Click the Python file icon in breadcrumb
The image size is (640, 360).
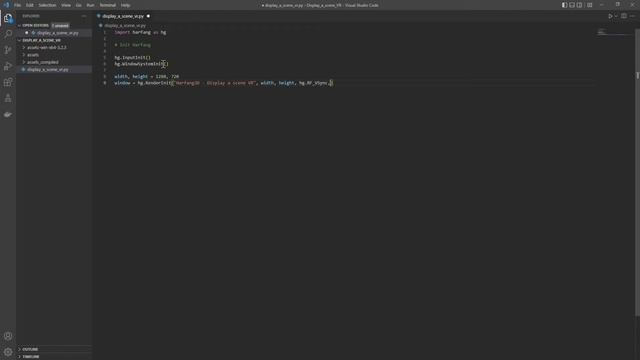pos(100,25)
